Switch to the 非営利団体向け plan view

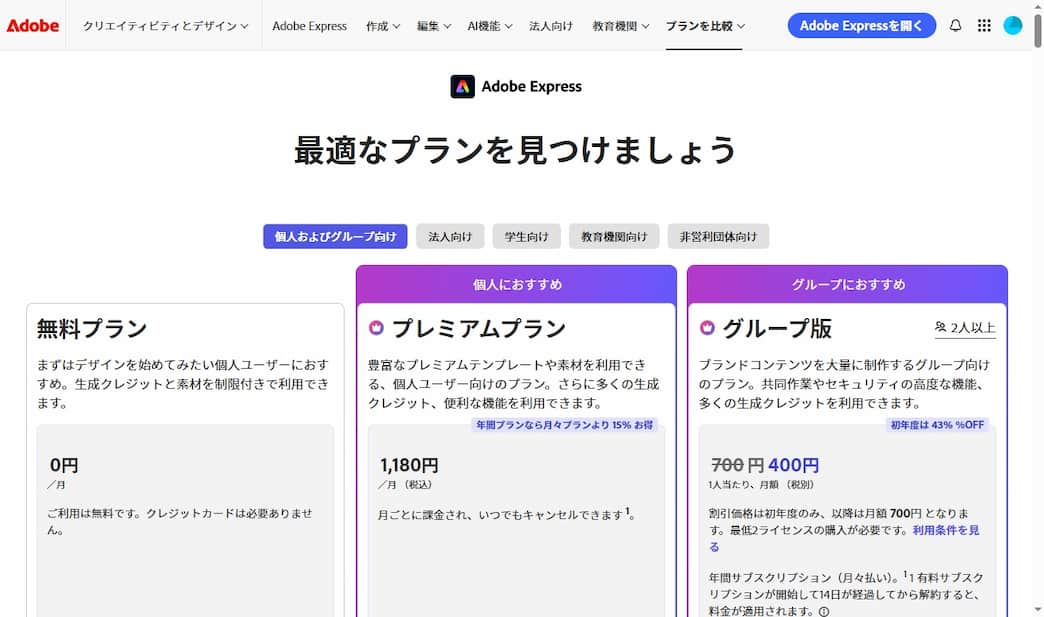[x=718, y=236]
